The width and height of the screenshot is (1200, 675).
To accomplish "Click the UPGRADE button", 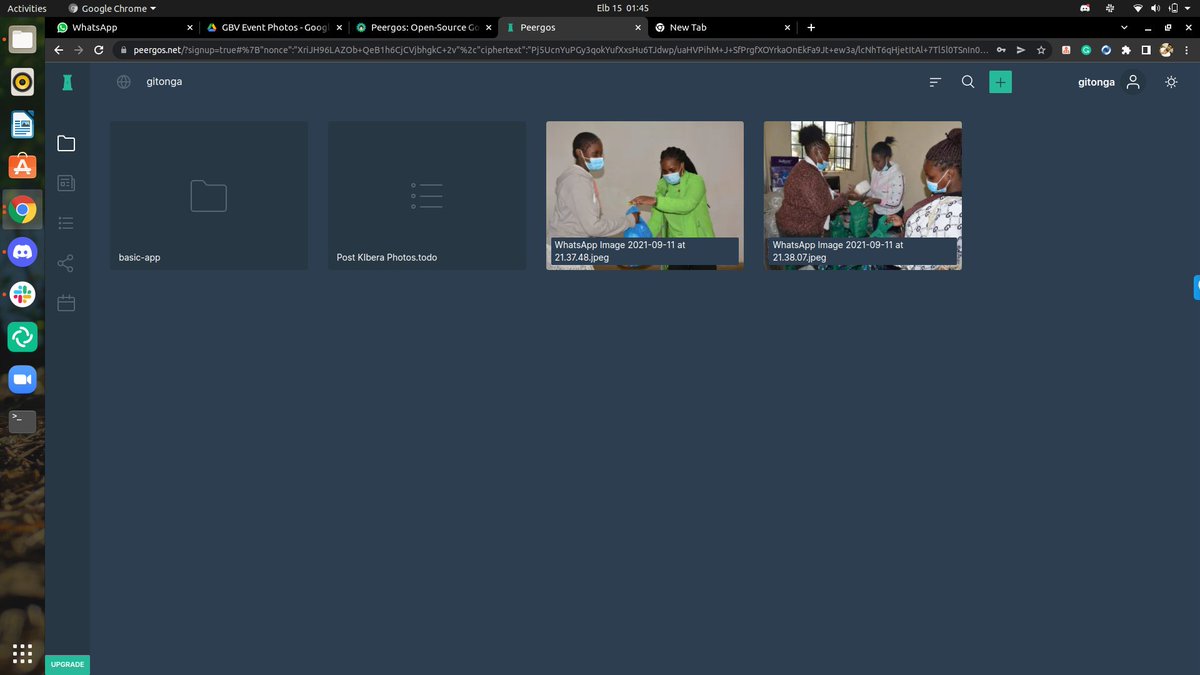I will tap(67, 664).
